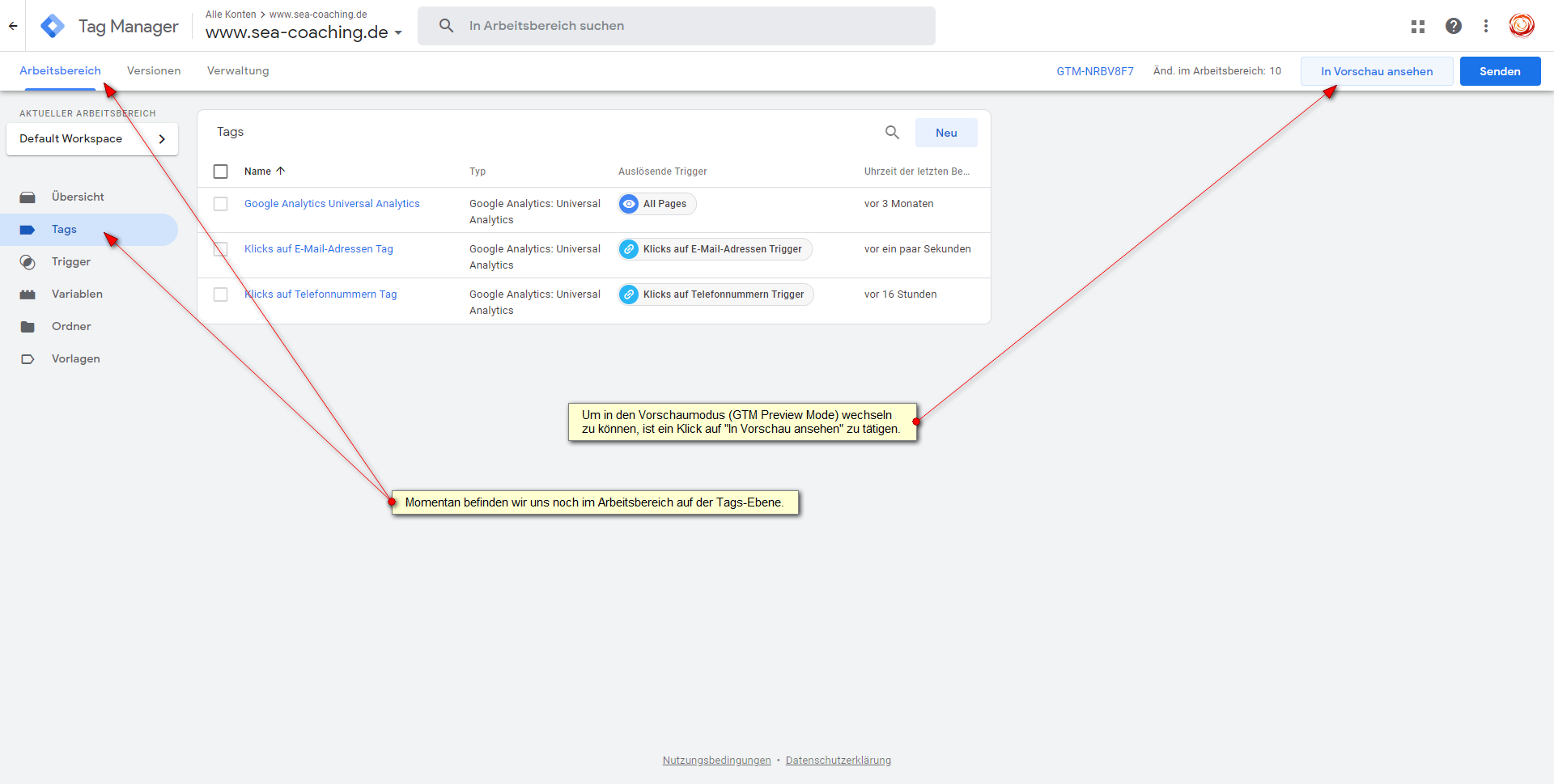Screen dimensions: 1554x784
Task: Click the All Pages trigger chip
Action: [657, 204]
